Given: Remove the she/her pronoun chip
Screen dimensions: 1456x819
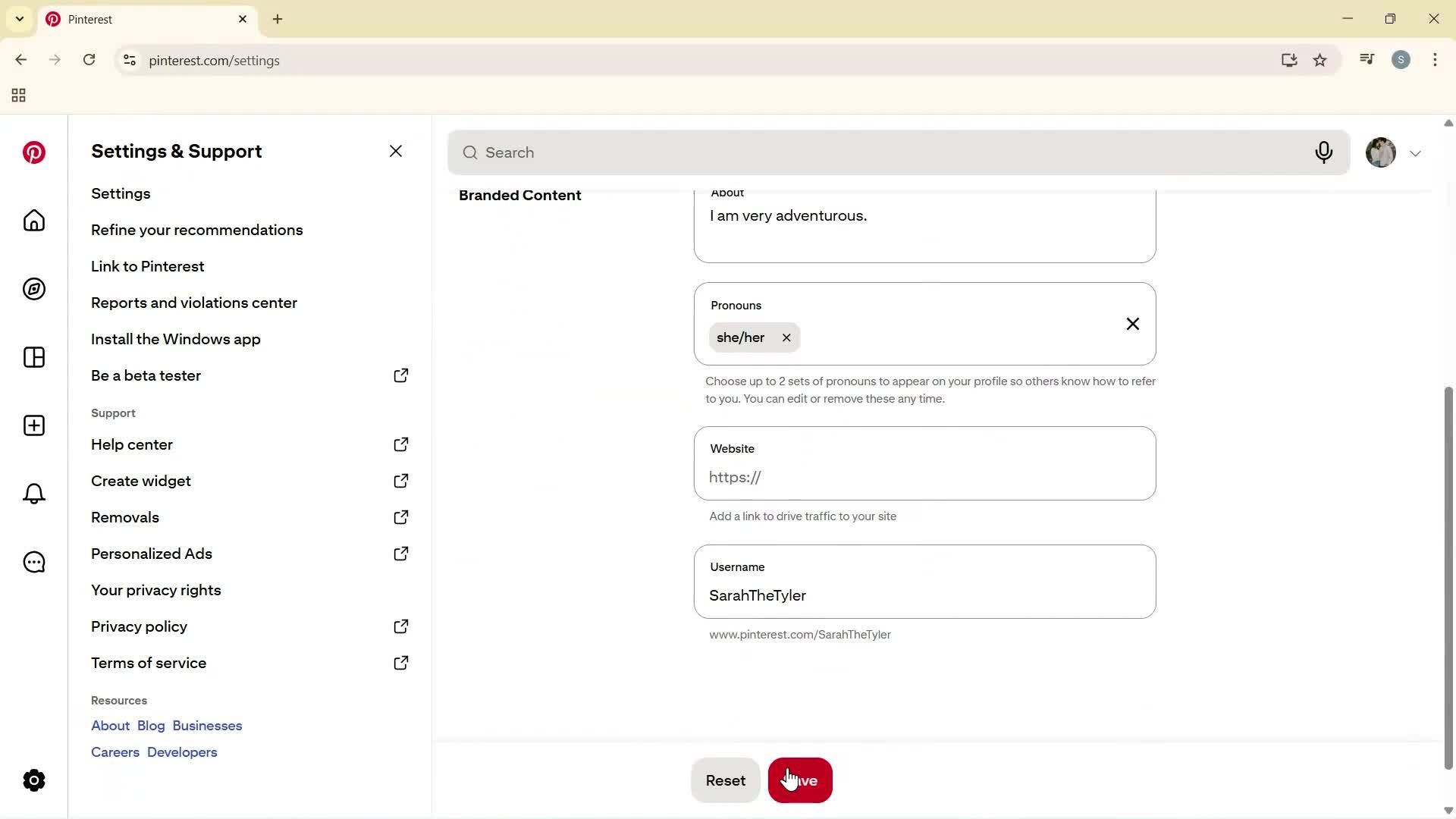Looking at the screenshot, I should tap(786, 337).
